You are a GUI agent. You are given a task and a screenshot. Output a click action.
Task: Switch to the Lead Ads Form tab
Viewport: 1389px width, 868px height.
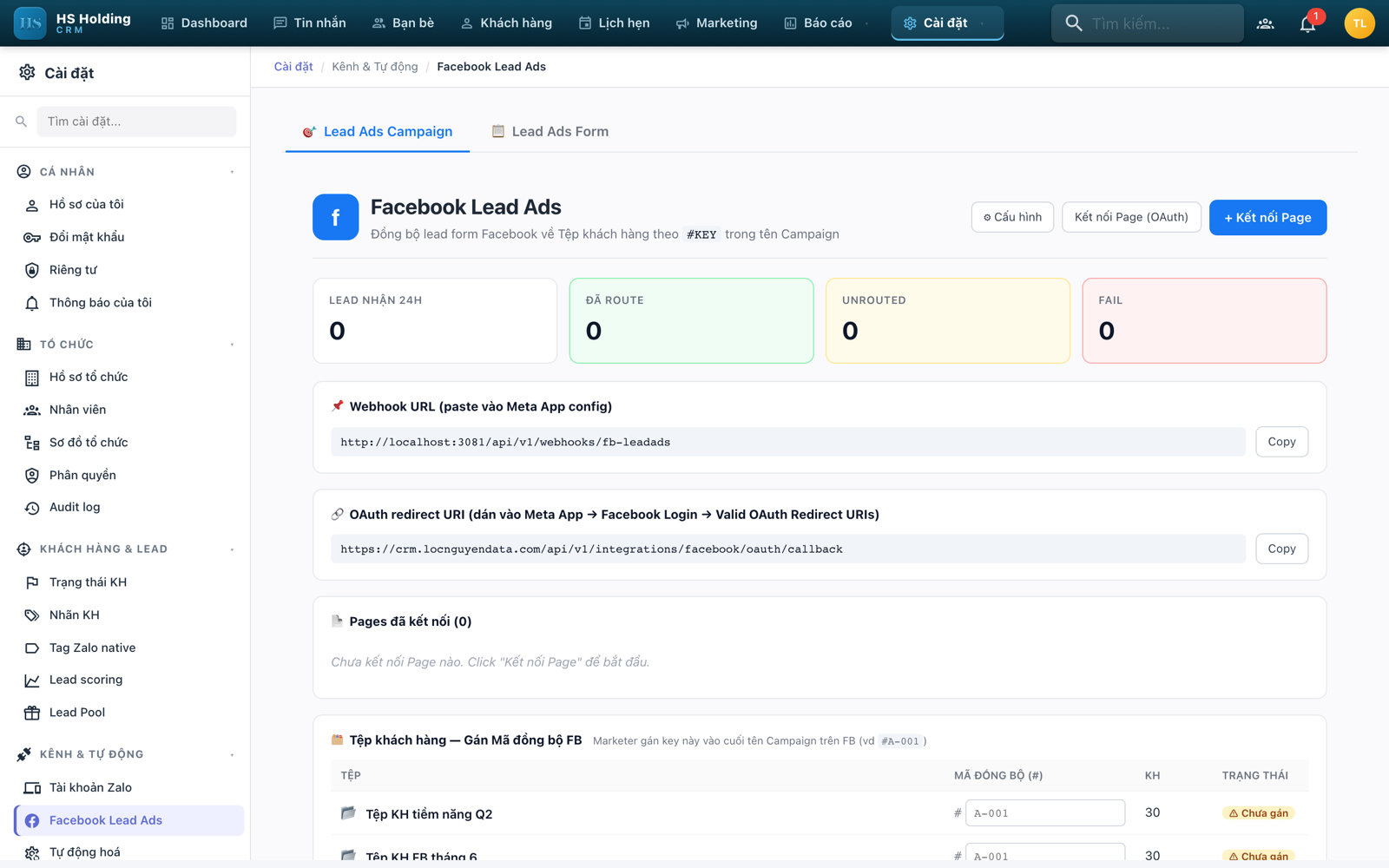click(x=550, y=132)
